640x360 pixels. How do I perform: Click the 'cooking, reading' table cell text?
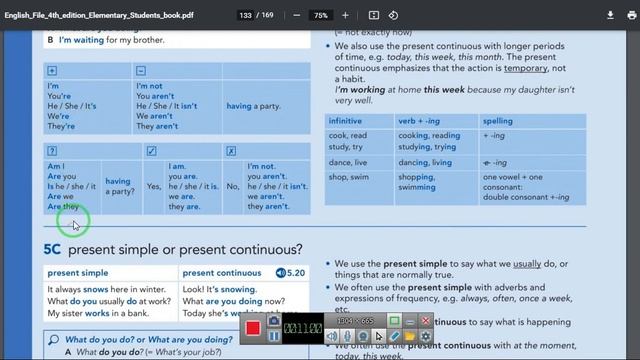coord(429,135)
